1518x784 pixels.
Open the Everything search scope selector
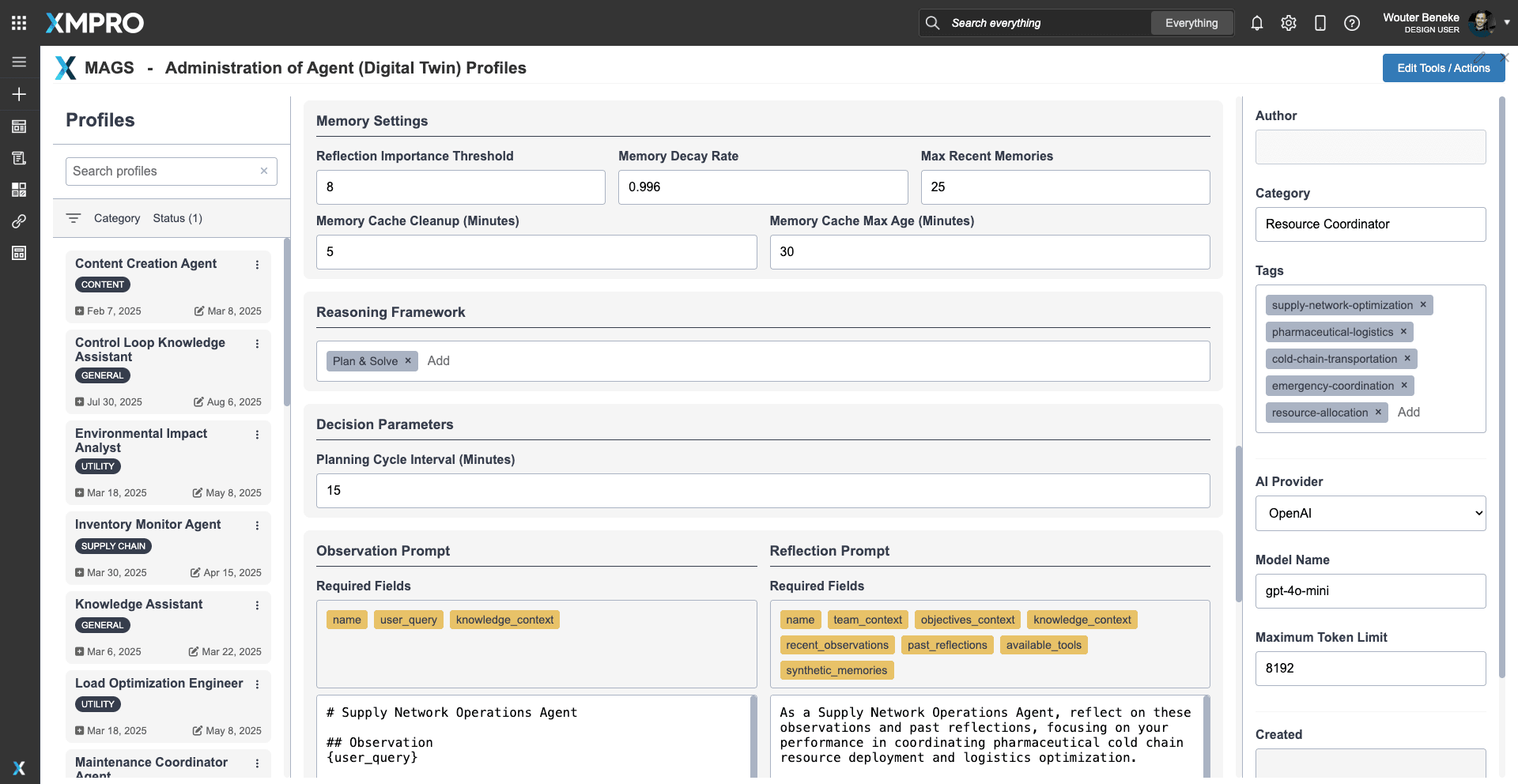click(1191, 23)
